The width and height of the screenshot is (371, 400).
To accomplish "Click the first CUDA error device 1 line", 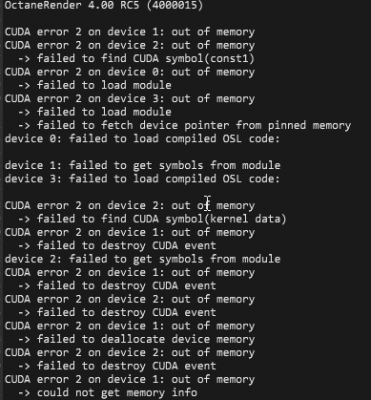I will 130,32.
